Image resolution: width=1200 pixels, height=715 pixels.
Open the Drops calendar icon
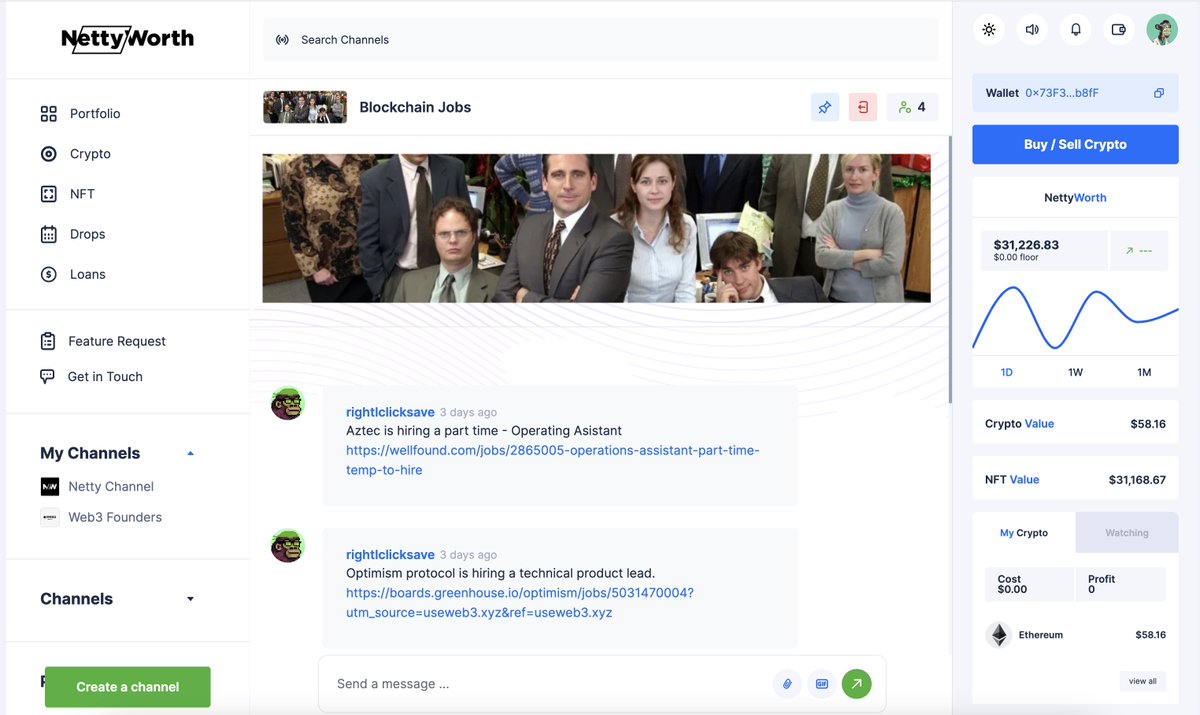48,234
